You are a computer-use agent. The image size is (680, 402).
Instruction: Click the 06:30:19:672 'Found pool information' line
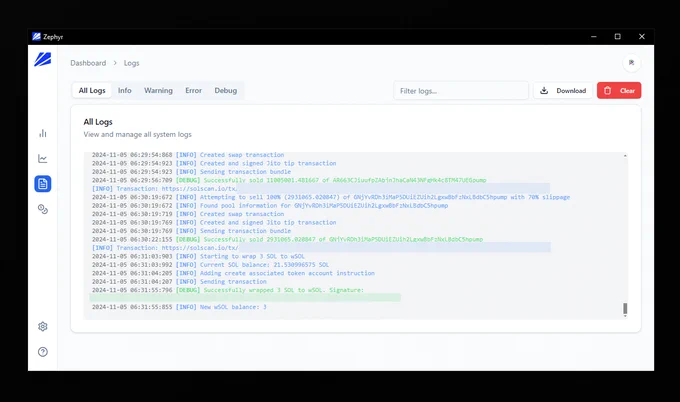click(270, 206)
